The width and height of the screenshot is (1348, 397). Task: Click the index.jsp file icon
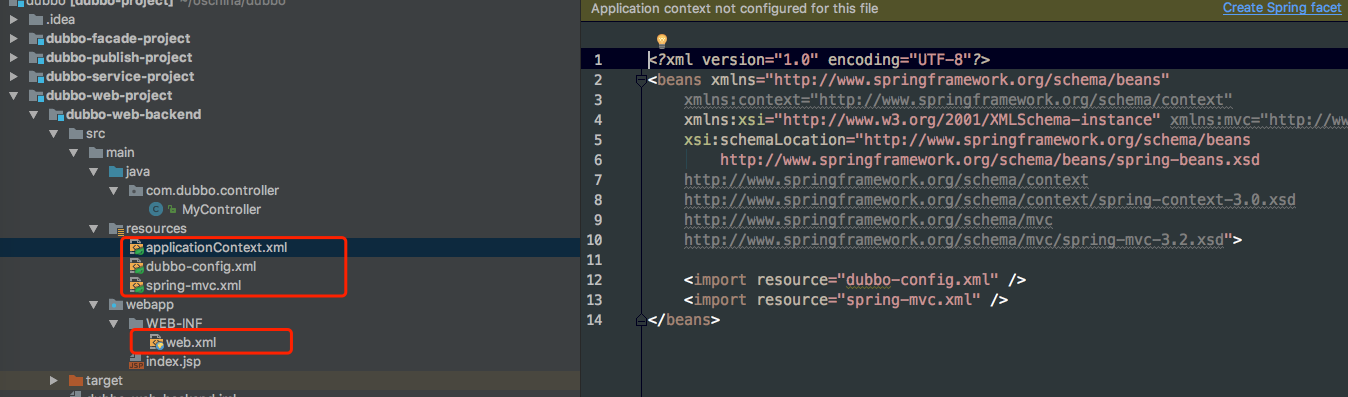click(x=137, y=362)
